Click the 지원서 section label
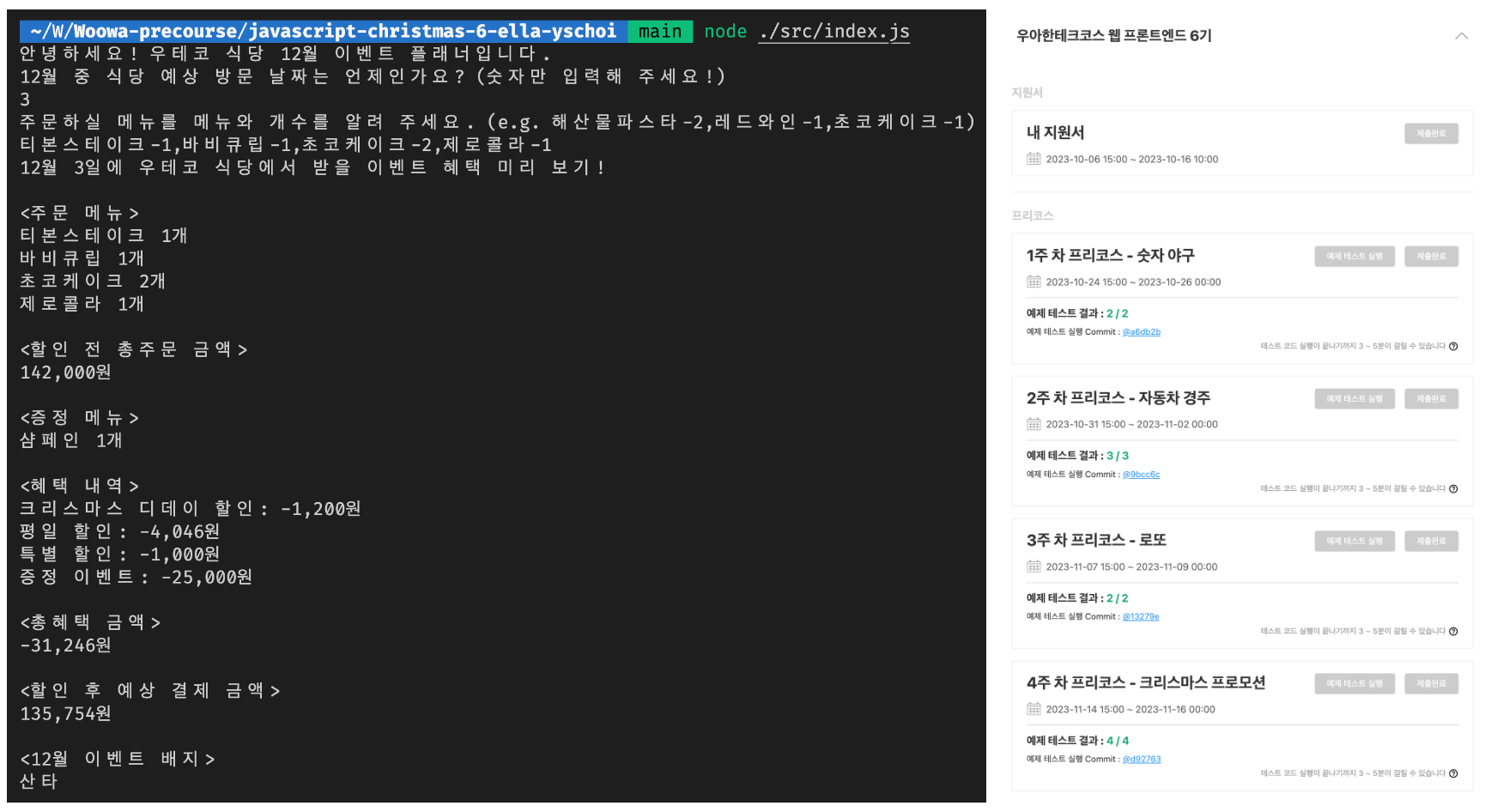Screen dimensions: 1497x812 coord(1027,93)
